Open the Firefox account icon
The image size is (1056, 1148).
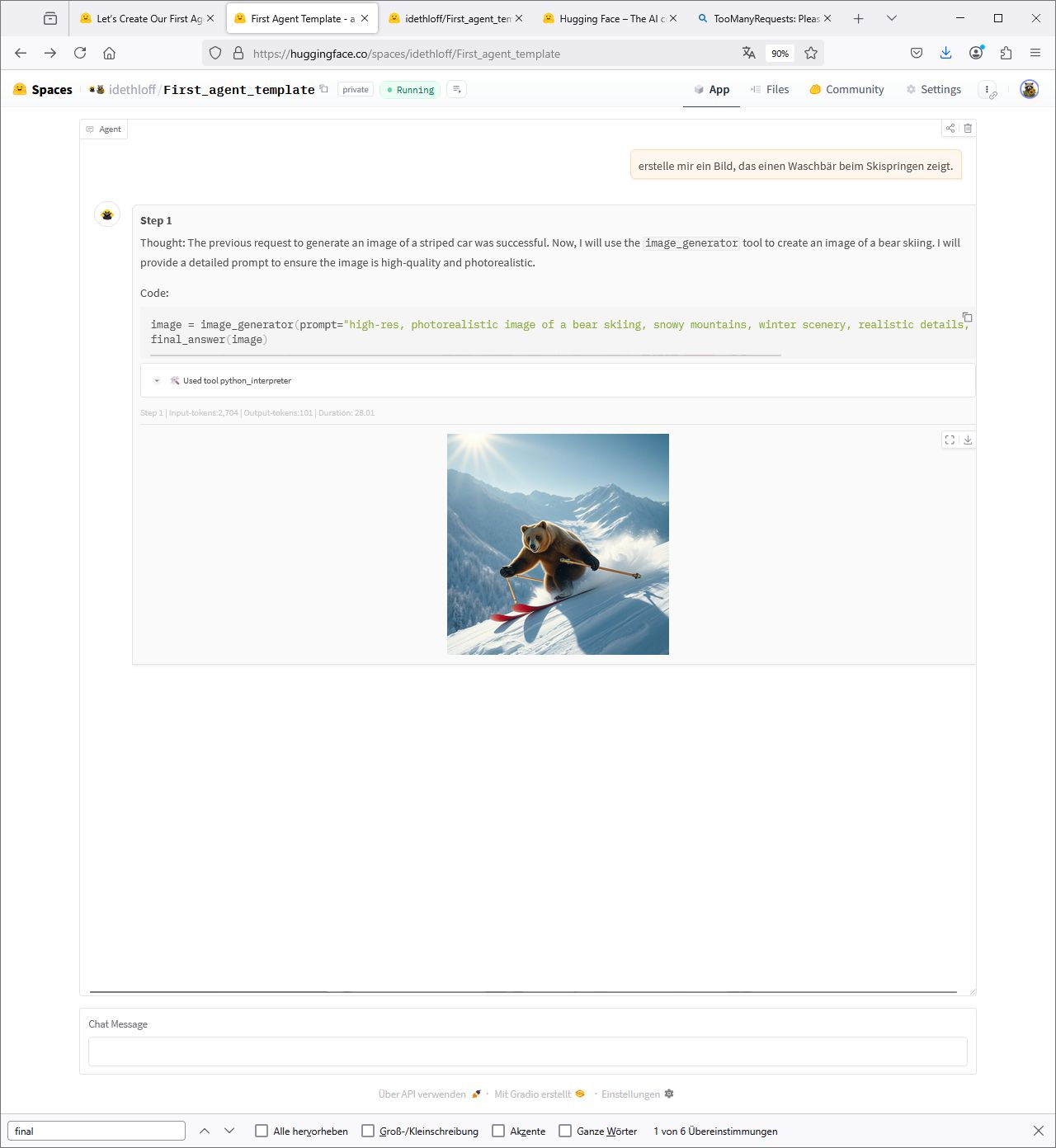point(976,53)
